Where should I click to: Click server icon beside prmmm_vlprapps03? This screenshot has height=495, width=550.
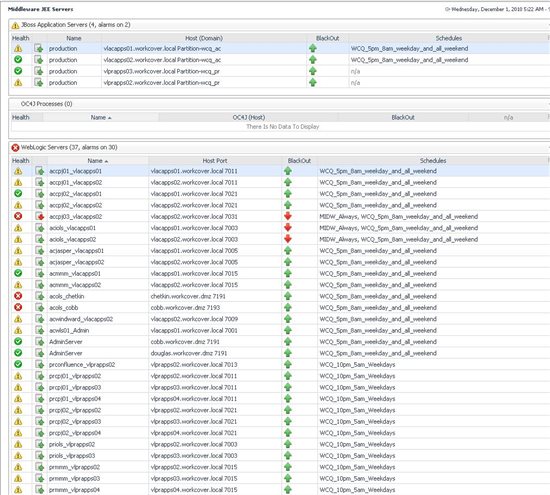point(39,478)
